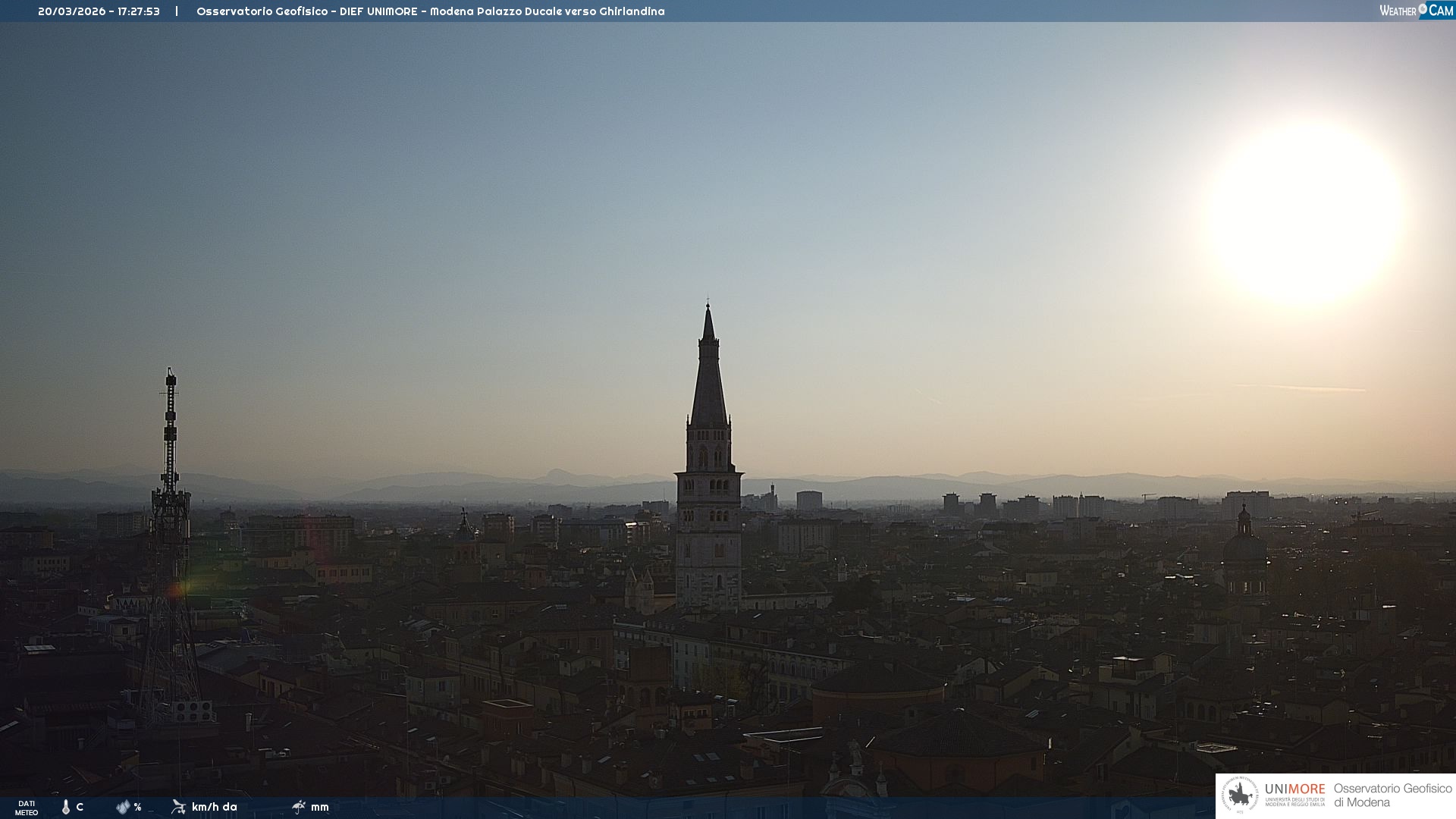Screen dimensions: 1456x819
Task: Click the UNIMORE university seal emblem
Action: [x=1240, y=795]
